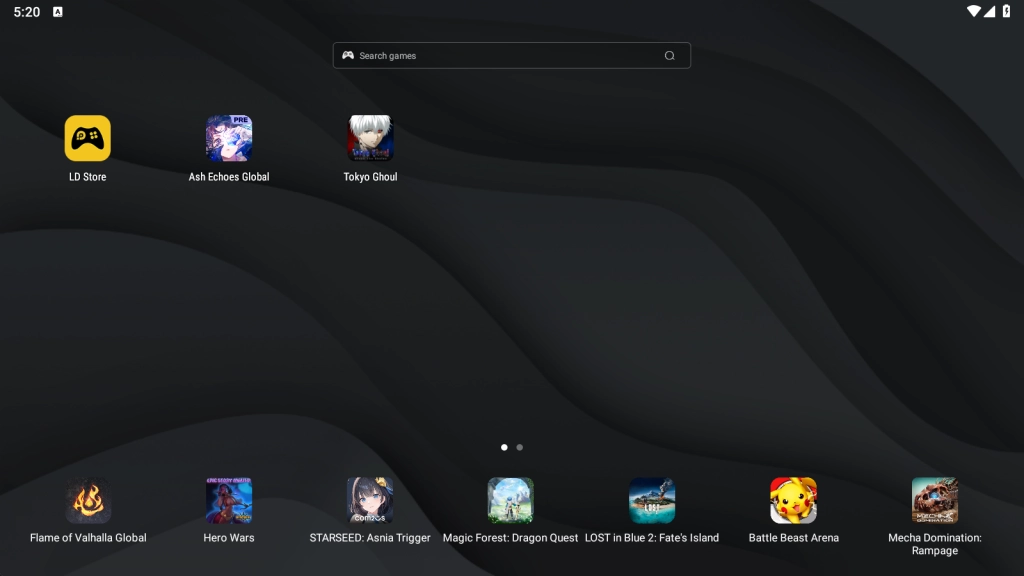This screenshot has height=576, width=1024.
Task: Launch Ash Echoes Global game
Action: (x=229, y=138)
